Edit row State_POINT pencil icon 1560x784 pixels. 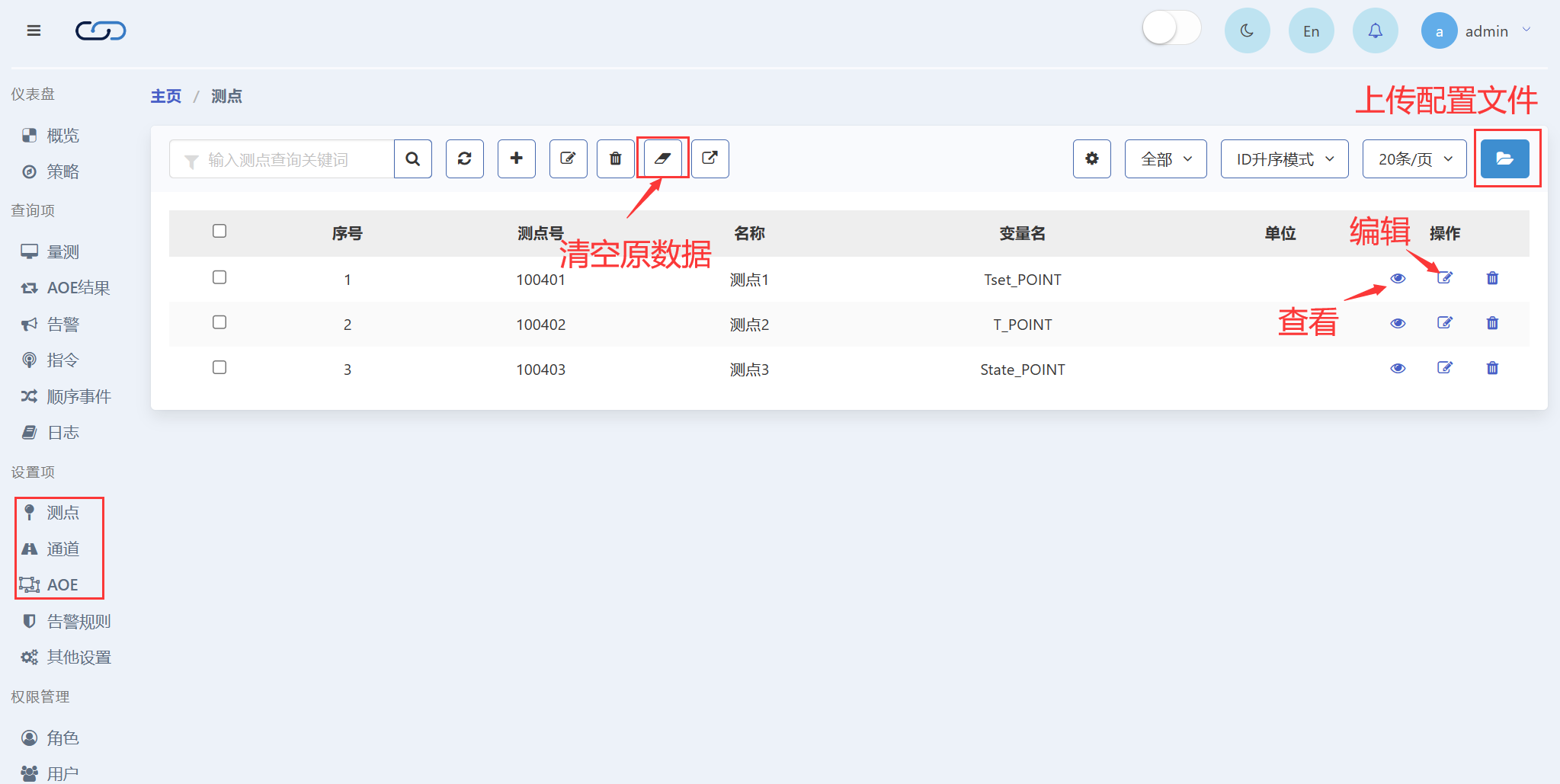coord(1445,368)
